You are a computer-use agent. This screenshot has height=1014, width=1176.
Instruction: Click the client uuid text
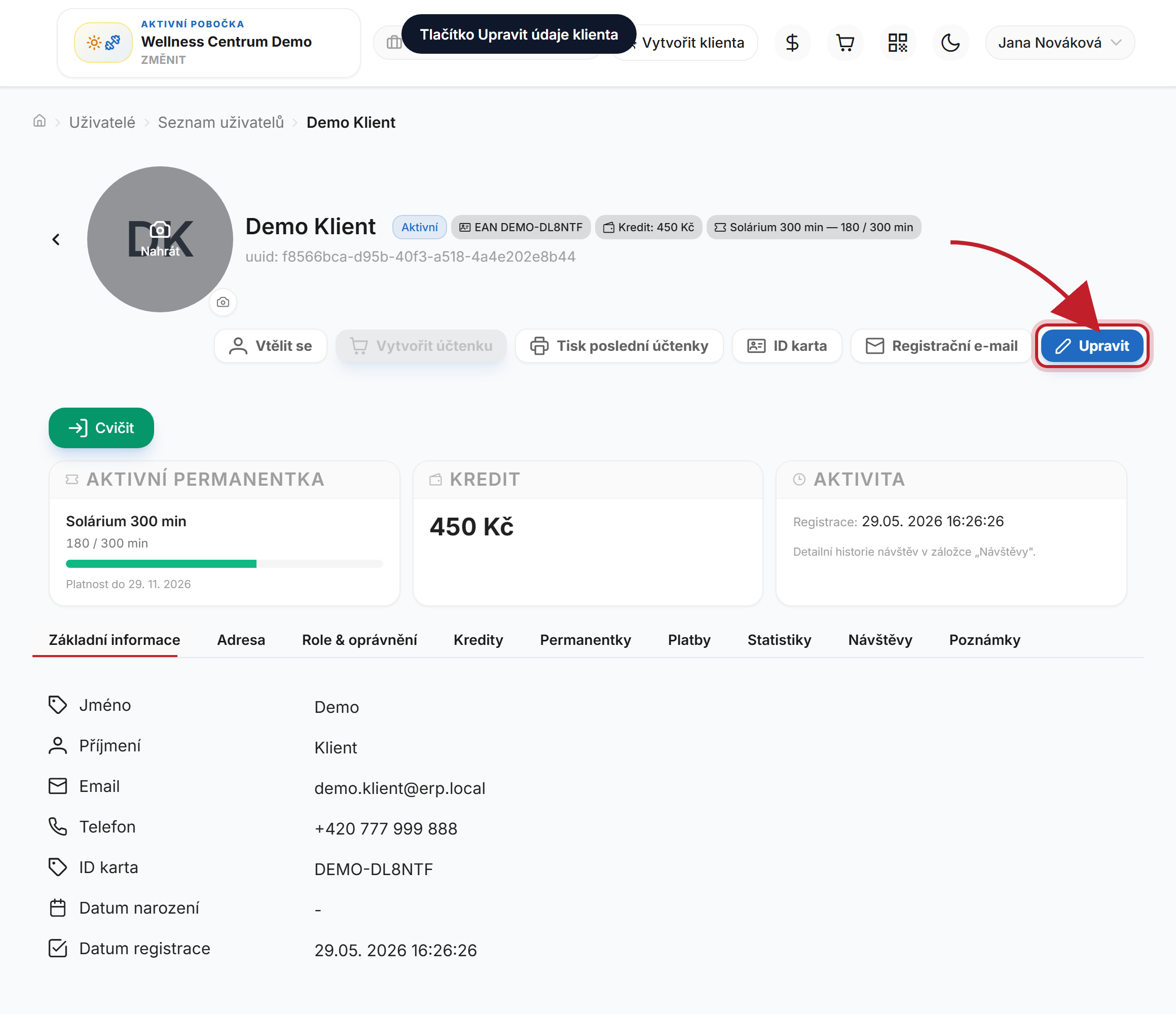pos(411,257)
